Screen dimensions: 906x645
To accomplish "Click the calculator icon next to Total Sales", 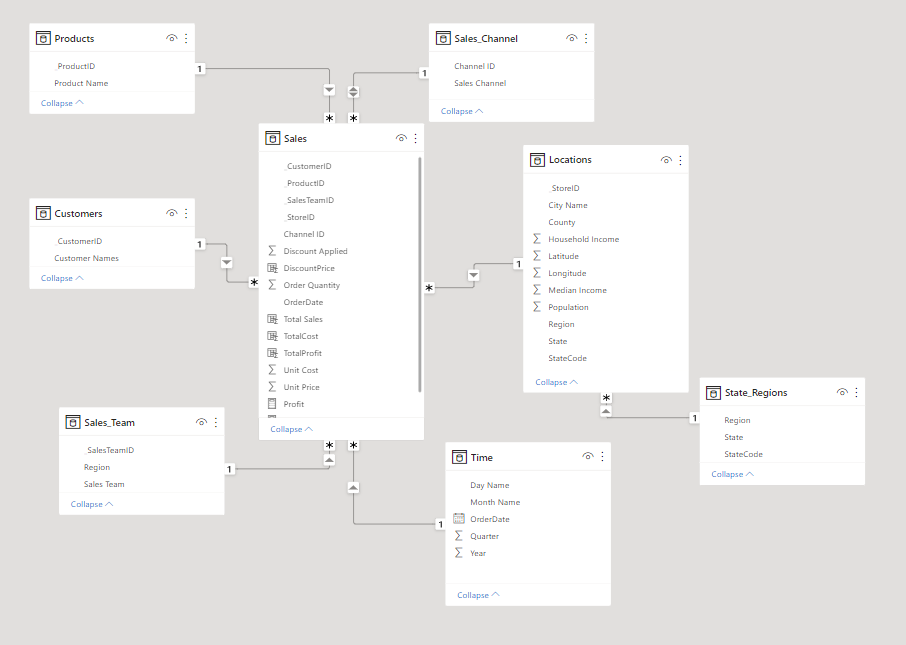I will point(272,319).
